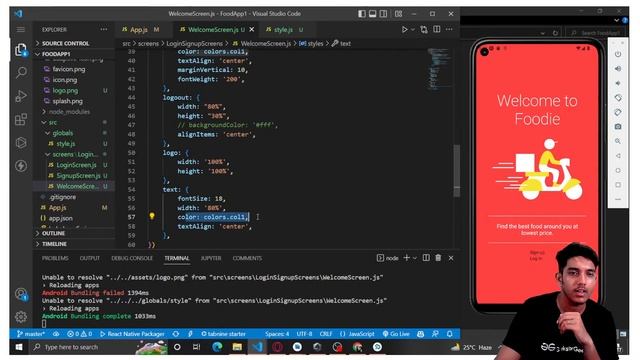
Task: Open the JUPYTER panel tab
Action: pyautogui.click(x=211, y=258)
